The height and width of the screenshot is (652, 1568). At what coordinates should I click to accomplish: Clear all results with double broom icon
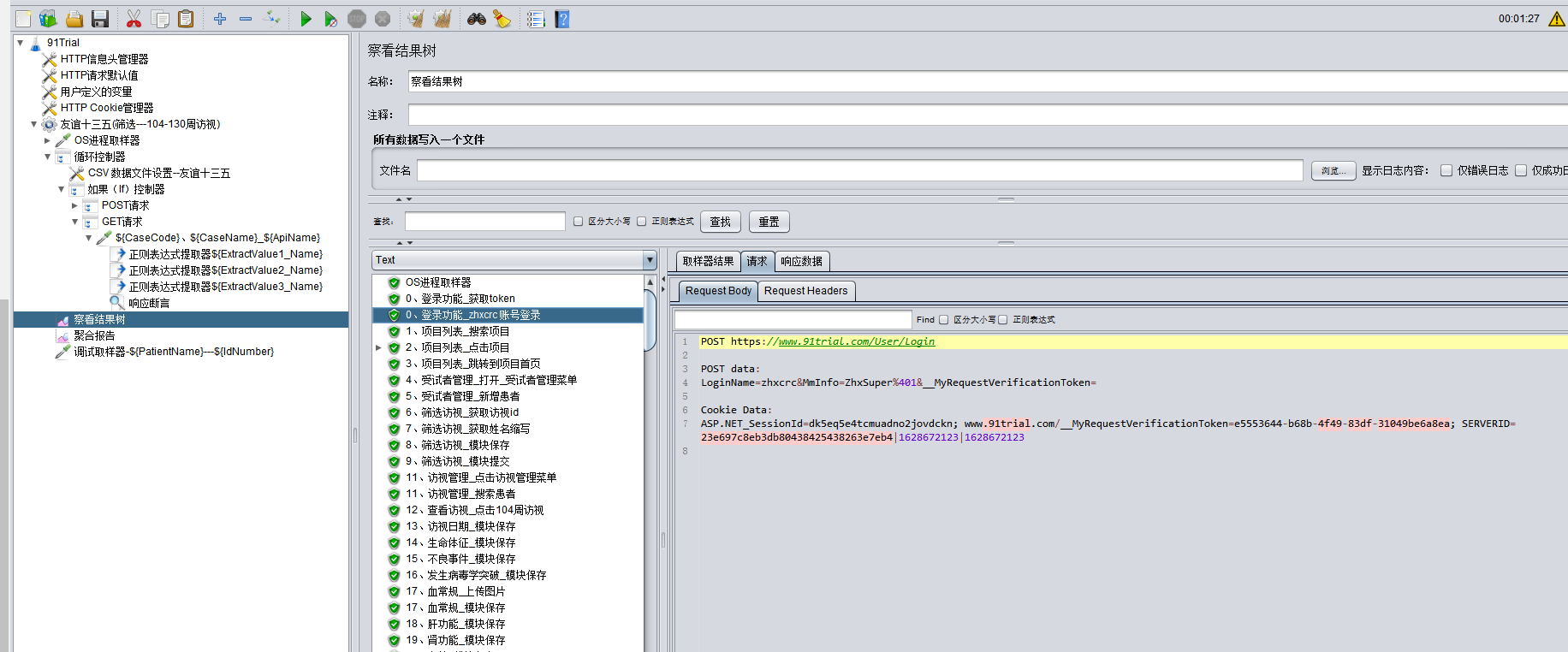coord(442,19)
